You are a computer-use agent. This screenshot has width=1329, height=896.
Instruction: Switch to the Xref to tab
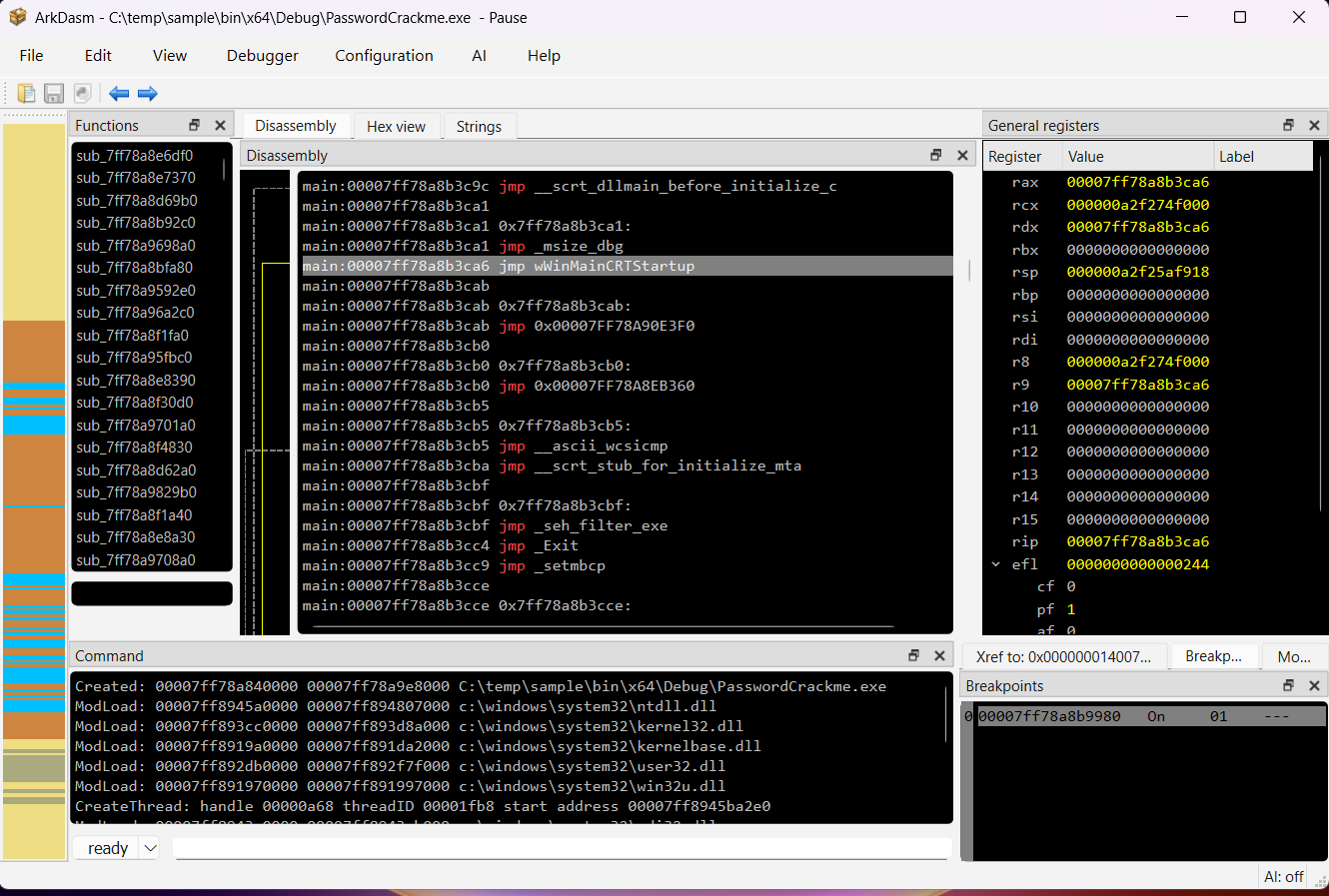pyautogui.click(x=1063, y=656)
